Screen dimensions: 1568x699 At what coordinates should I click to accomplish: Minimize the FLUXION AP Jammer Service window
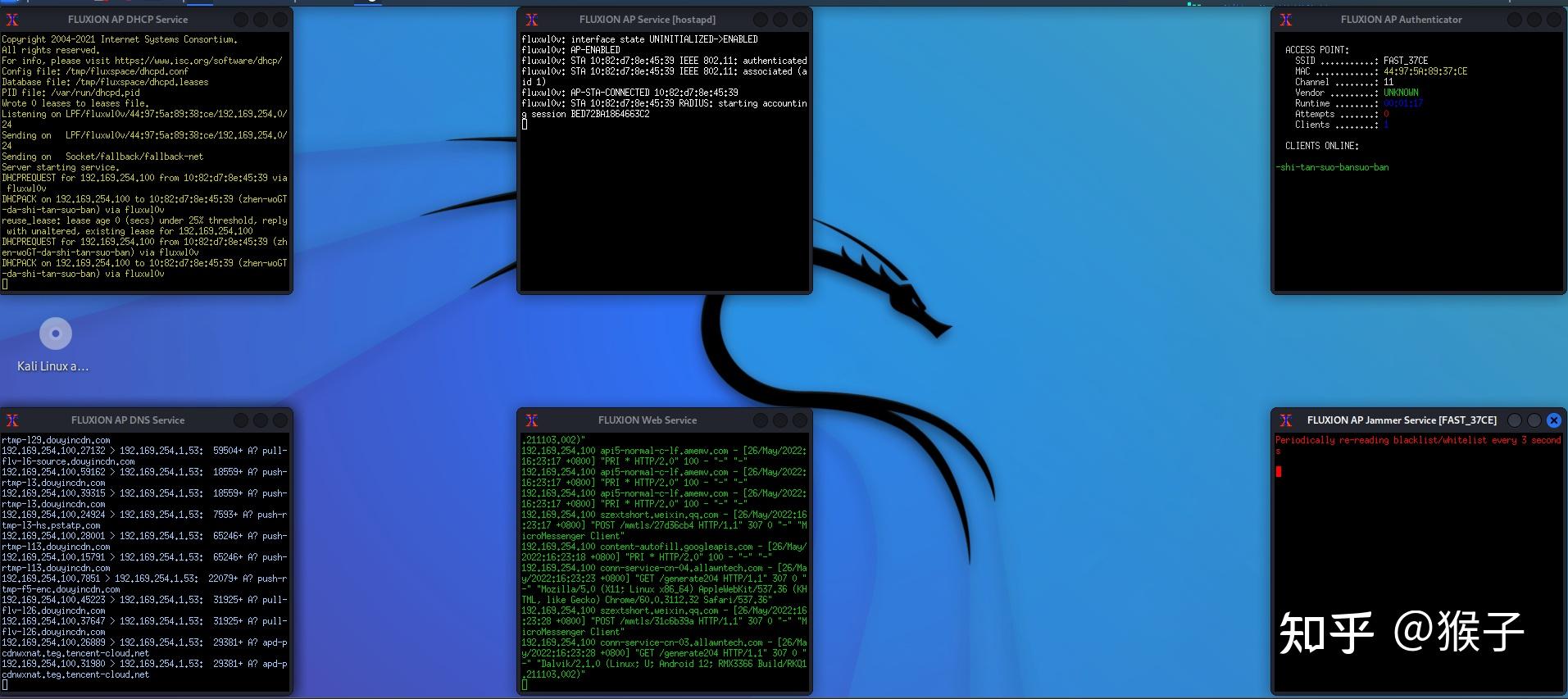pos(1515,420)
